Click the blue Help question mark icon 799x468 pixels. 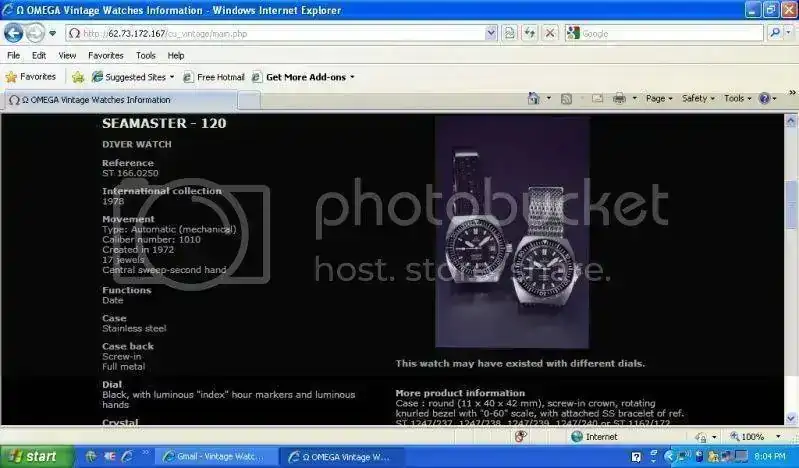pos(764,98)
